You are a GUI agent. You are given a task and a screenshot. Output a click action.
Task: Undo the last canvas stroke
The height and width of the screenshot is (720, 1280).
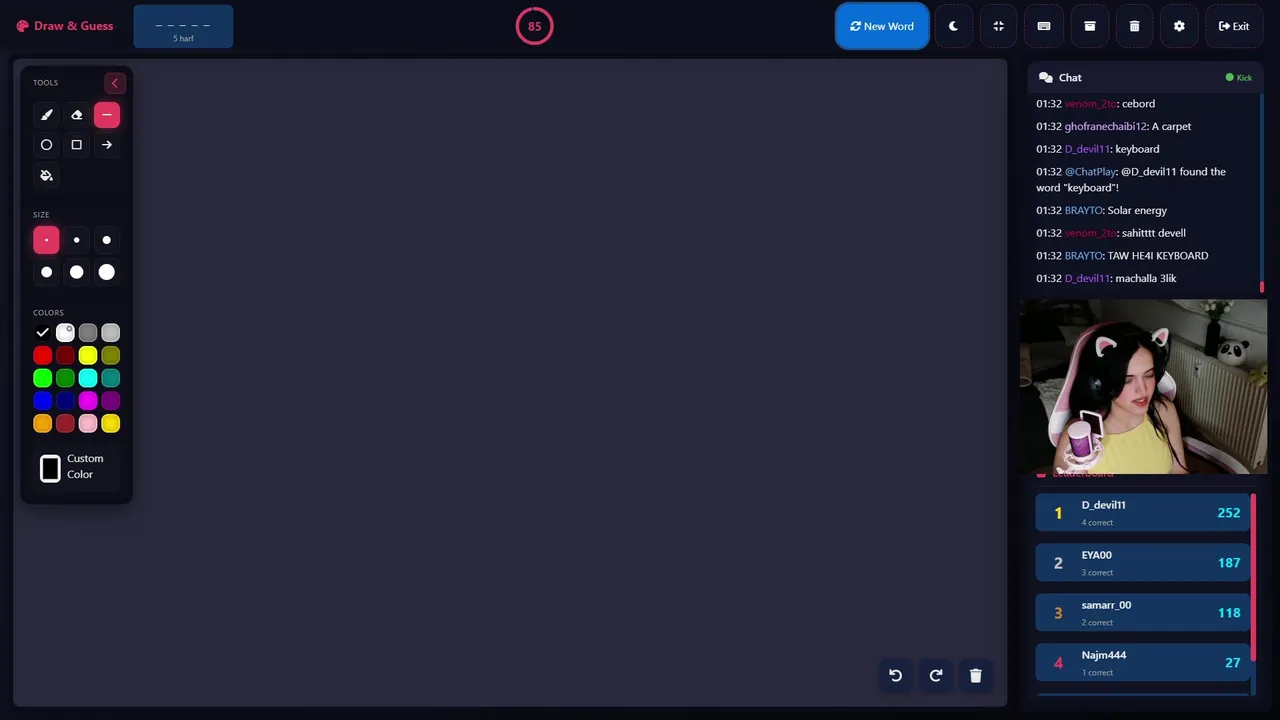896,676
